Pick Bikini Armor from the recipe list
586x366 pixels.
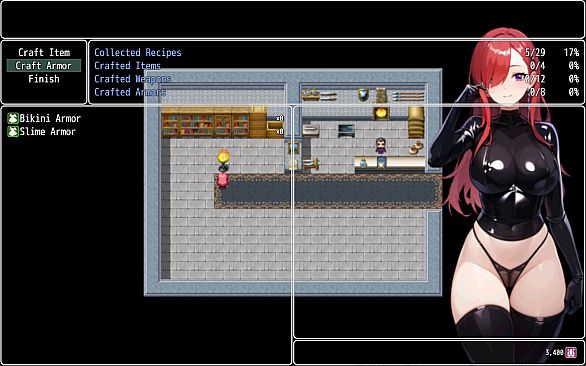50,119
